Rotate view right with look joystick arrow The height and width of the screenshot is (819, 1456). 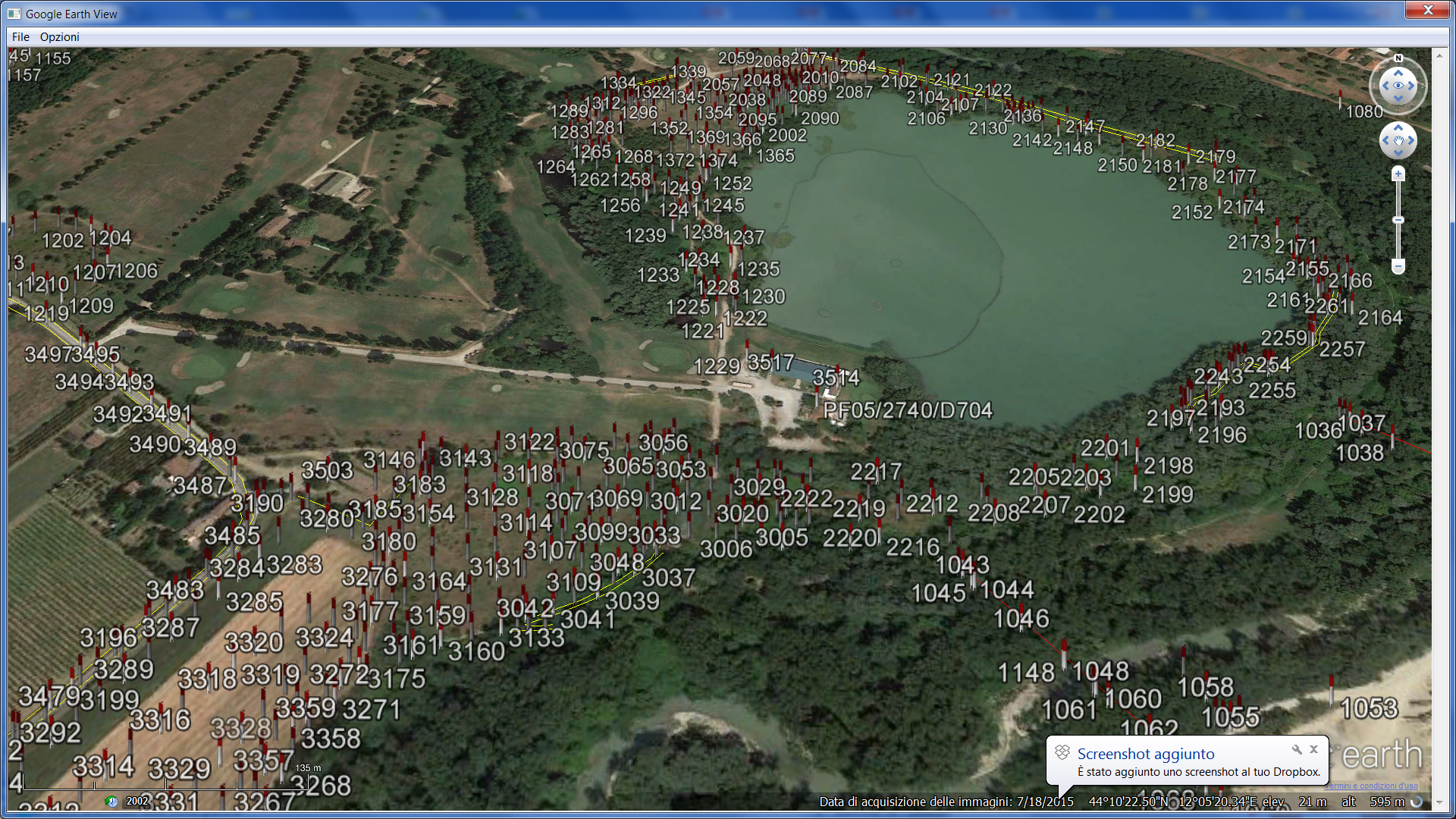1411,86
